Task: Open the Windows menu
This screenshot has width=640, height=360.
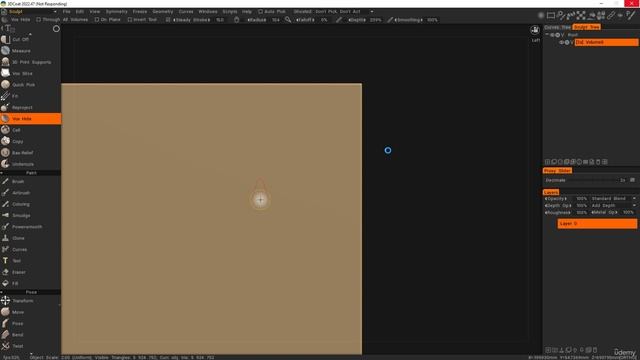Action: click(208, 11)
